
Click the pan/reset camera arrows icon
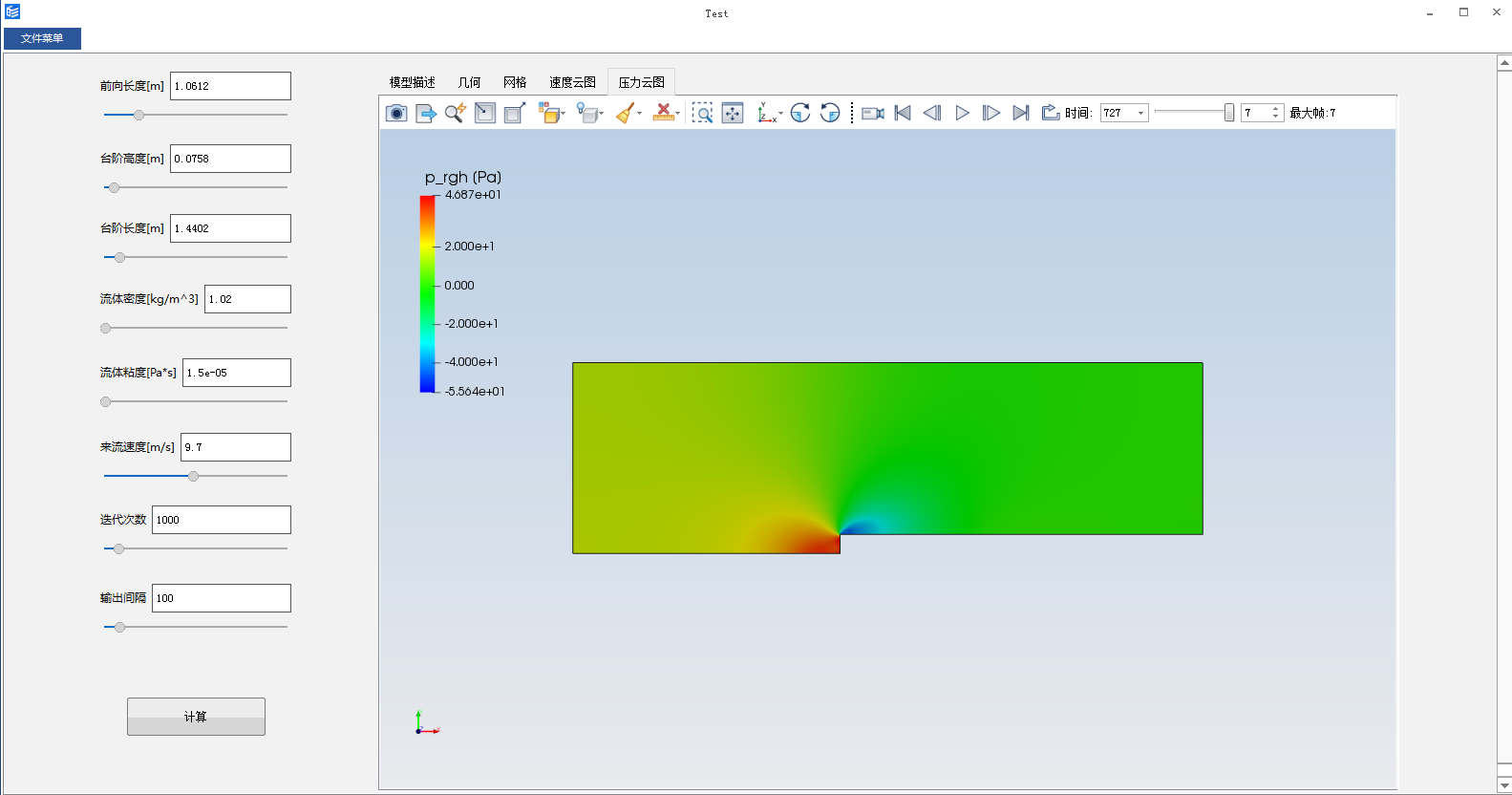point(733,113)
